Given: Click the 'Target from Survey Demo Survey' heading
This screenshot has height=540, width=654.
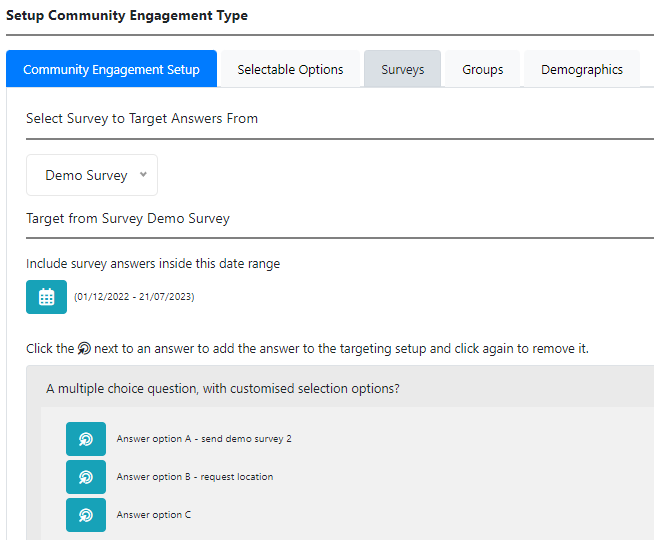Looking at the screenshot, I should coord(128,218).
